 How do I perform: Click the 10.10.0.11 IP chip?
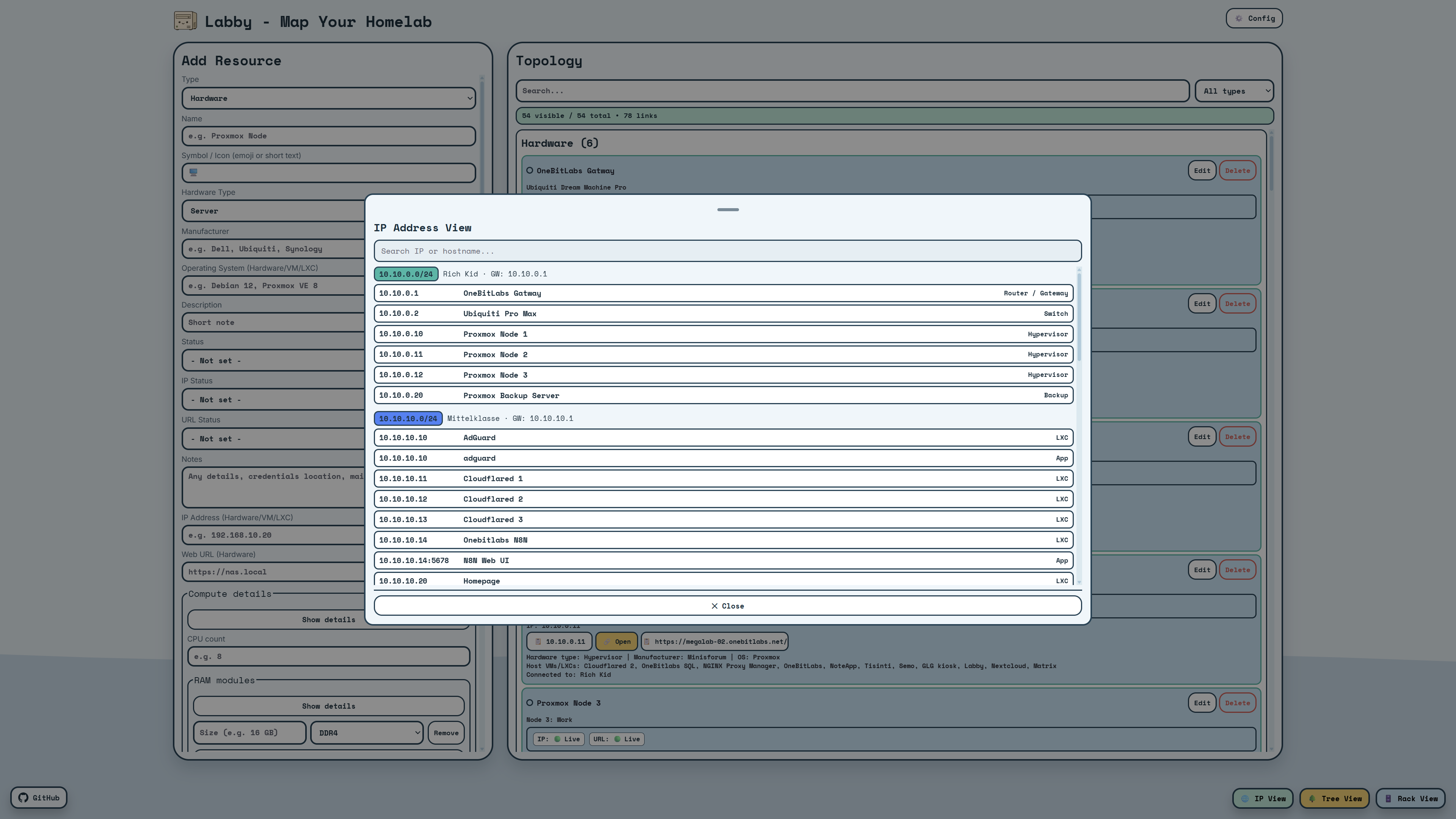[x=559, y=642]
